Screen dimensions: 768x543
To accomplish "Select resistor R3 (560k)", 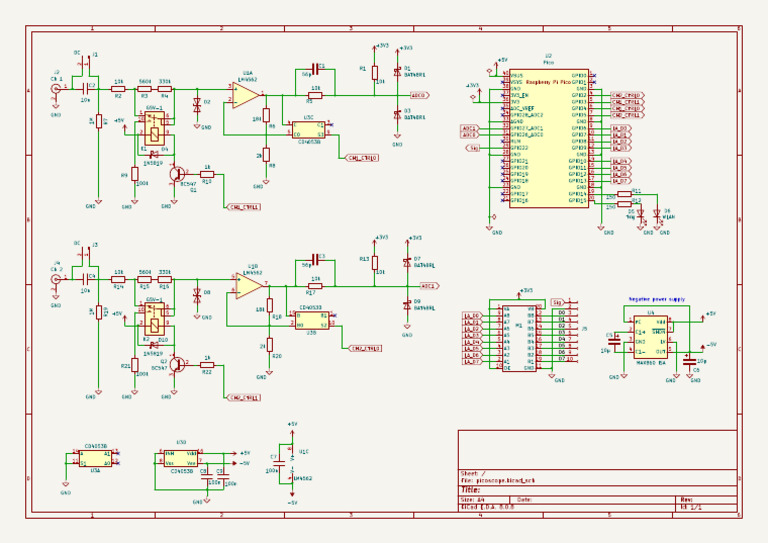I will [x=144, y=89].
